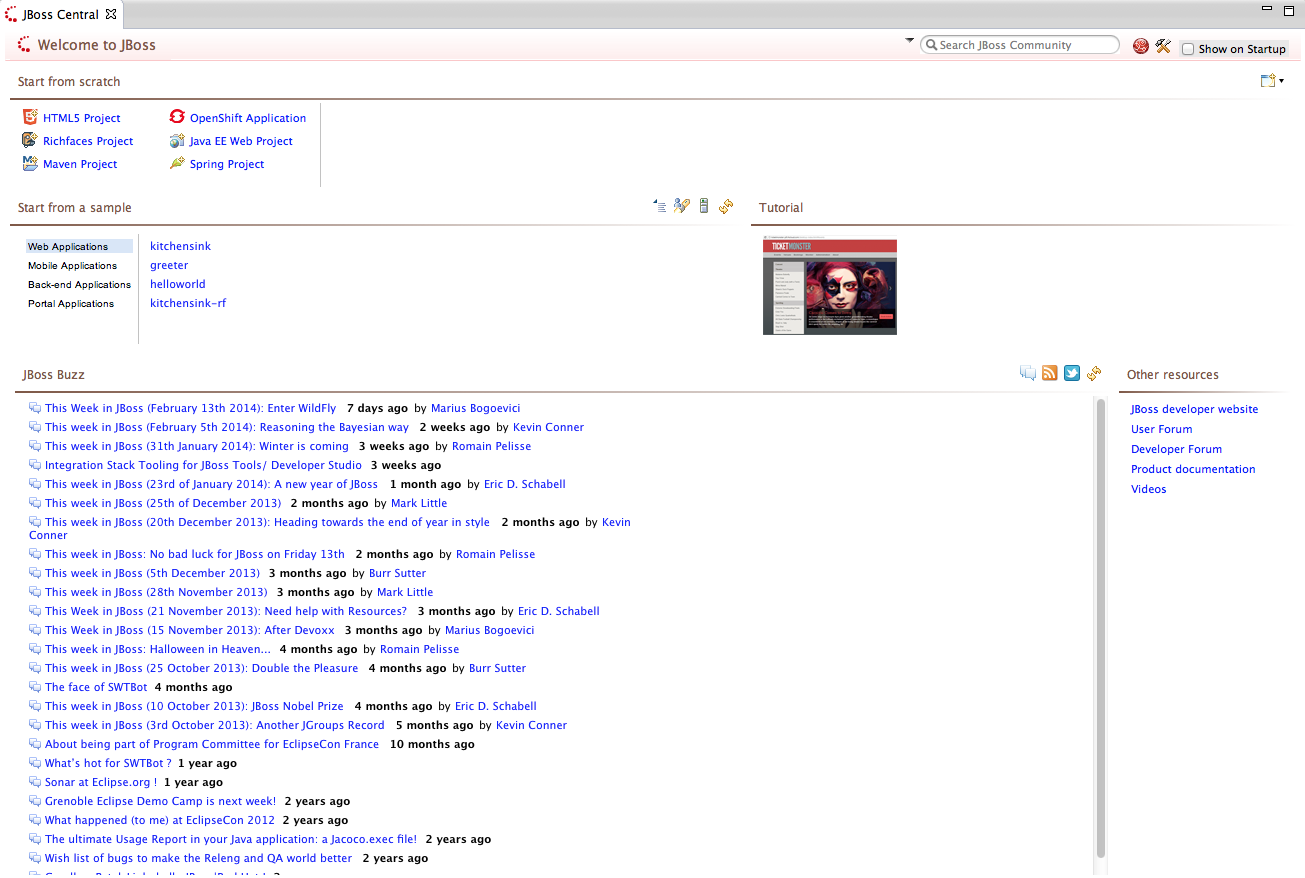Open the User Forum link
The image size is (1305, 878).
[1161, 429]
